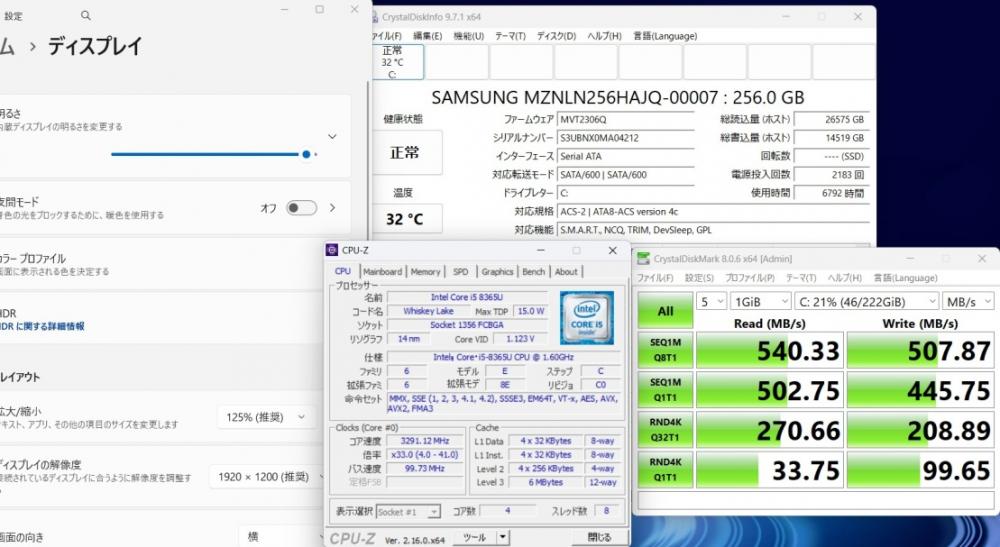The height and width of the screenshot is (547, 1000).
Task: Open the Socket #1 selection dropdown in CPU-Z
Action: pos(408,512)
